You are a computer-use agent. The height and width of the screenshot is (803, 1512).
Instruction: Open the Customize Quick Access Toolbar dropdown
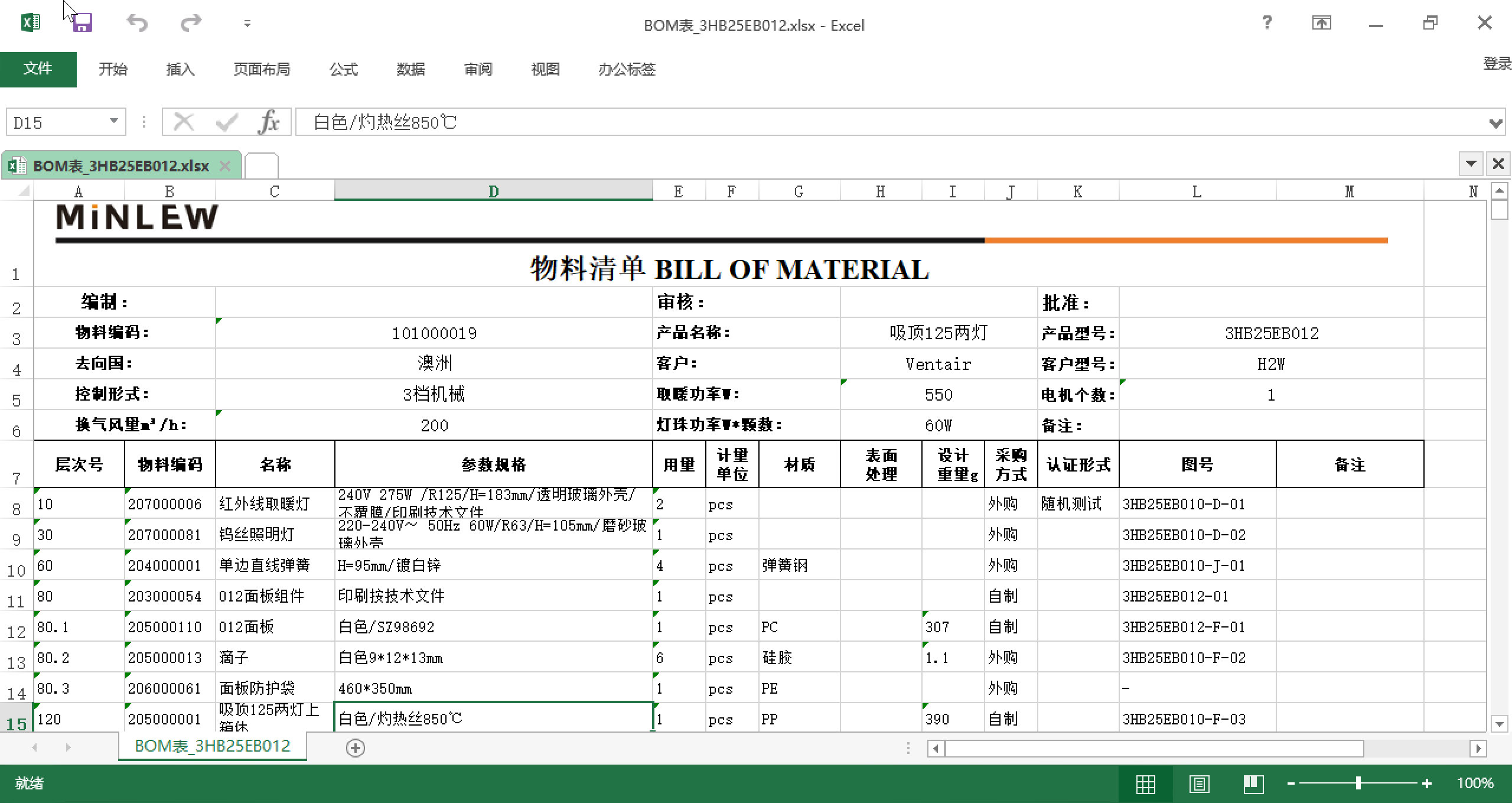tap(247, 24)
